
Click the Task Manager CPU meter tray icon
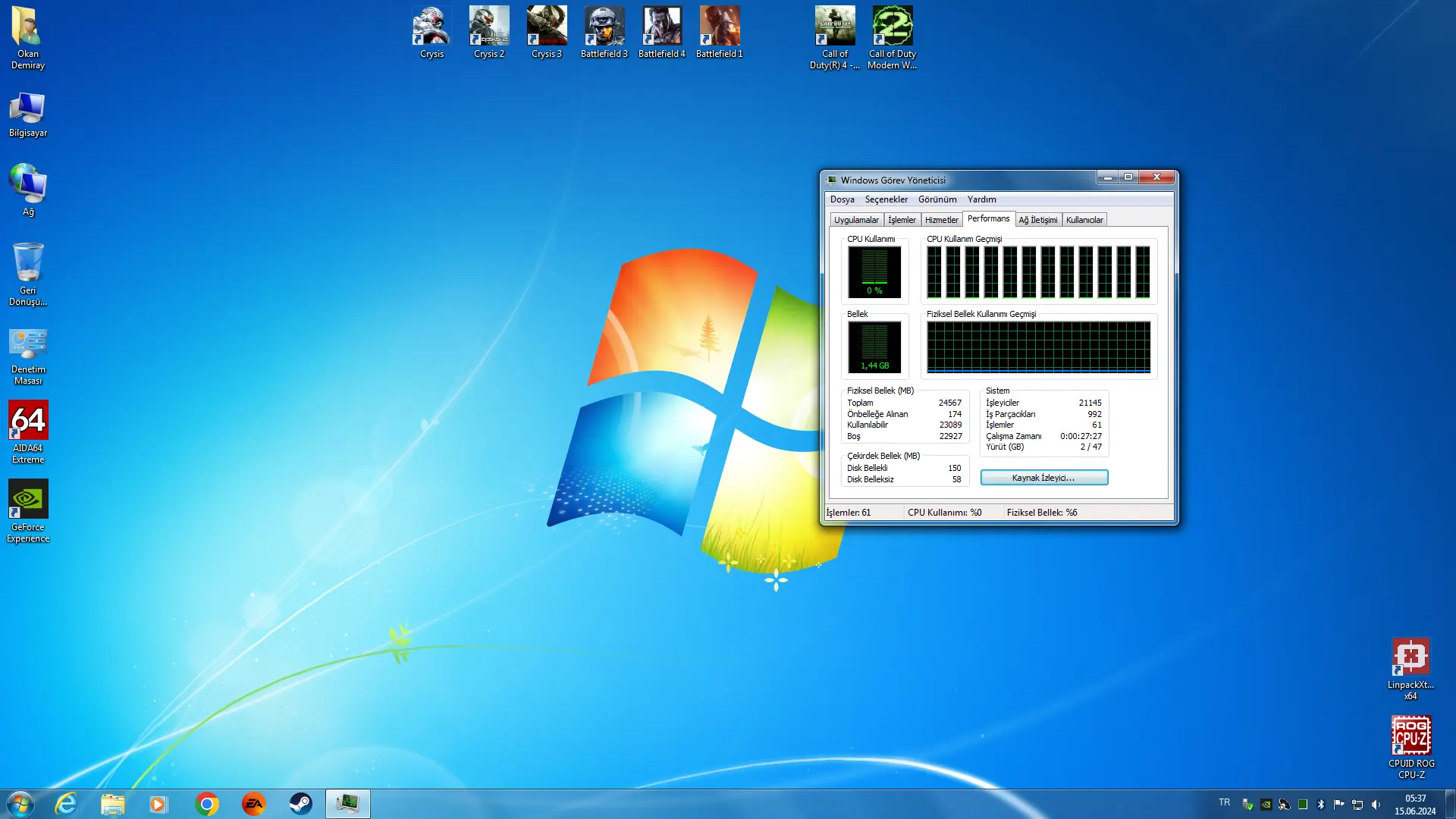[1303, 805]
